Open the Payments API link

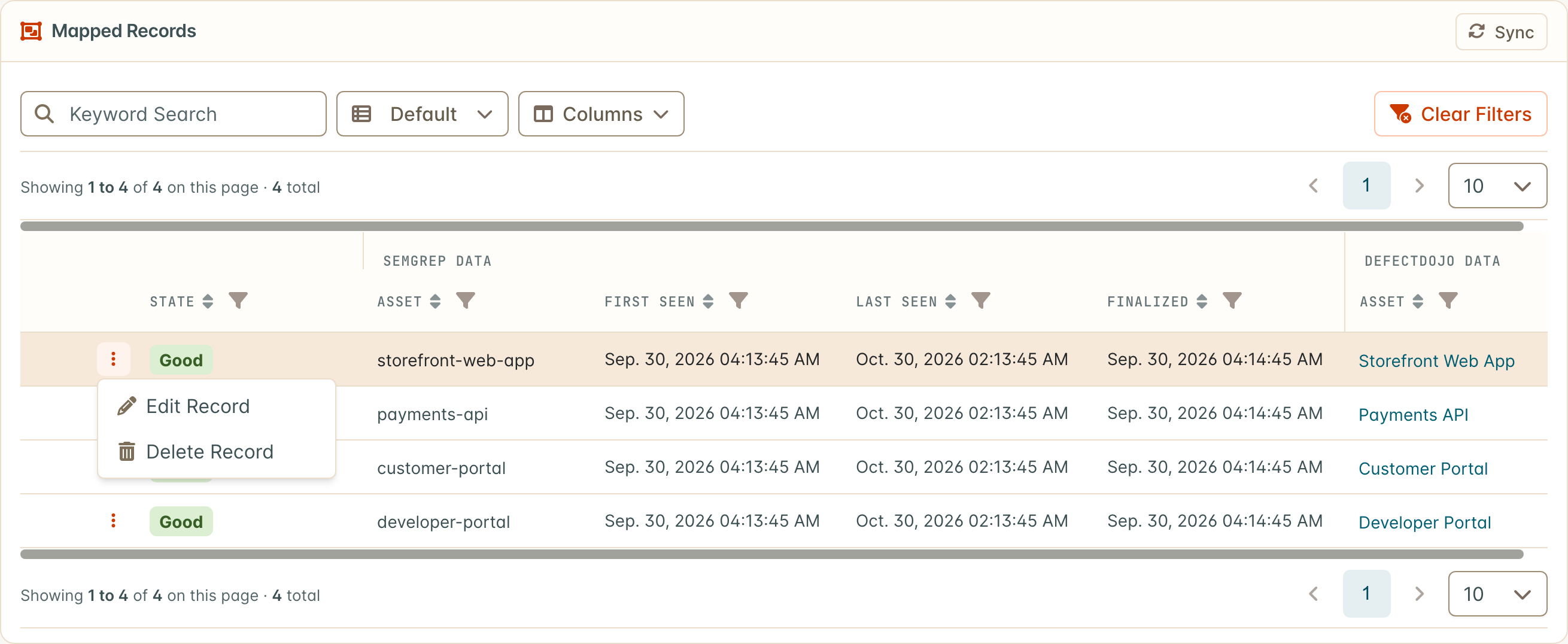tap(1414, 415)
